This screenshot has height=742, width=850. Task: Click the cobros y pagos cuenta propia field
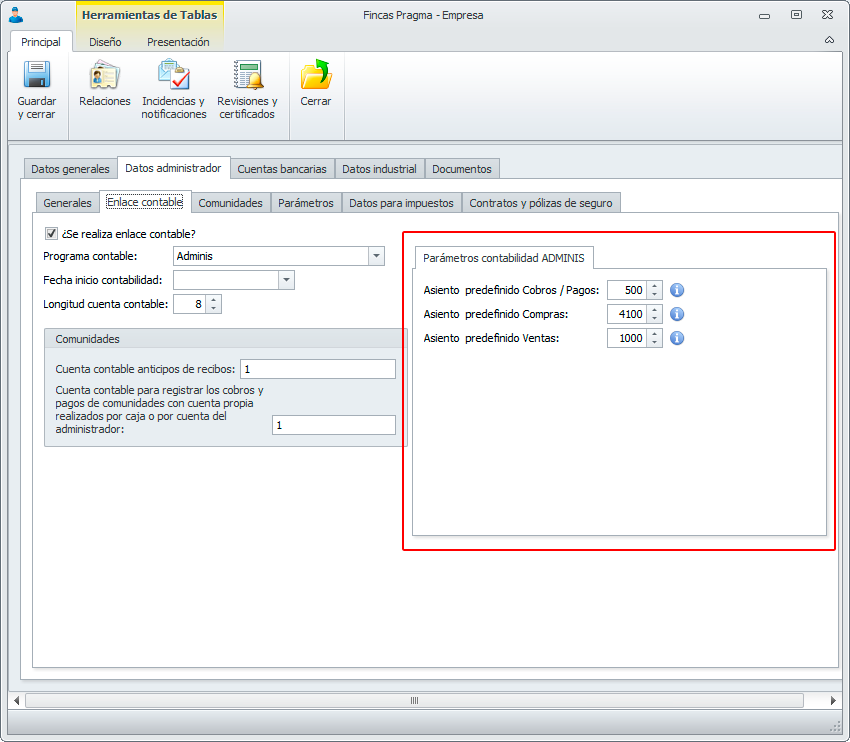[333, 425]
